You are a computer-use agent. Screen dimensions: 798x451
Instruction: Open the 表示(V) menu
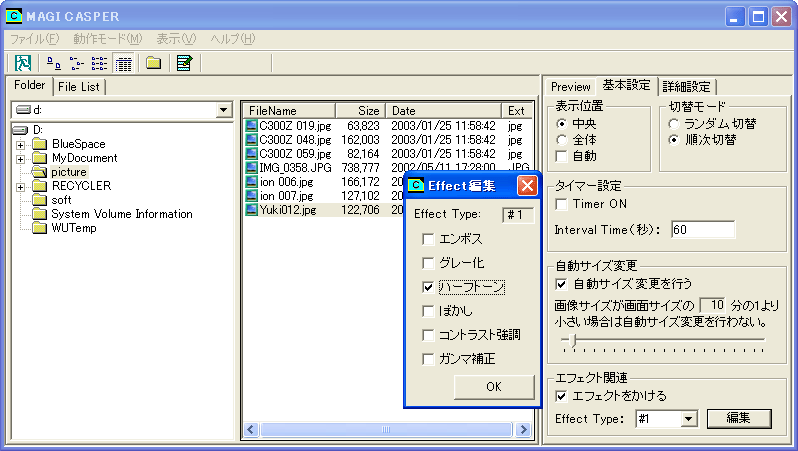pos(176,39)
